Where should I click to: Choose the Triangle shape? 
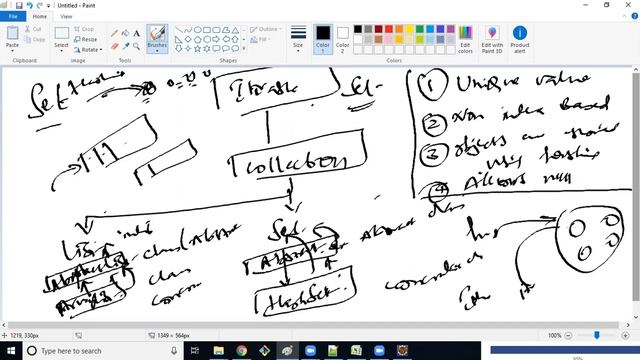coord(235,30)
